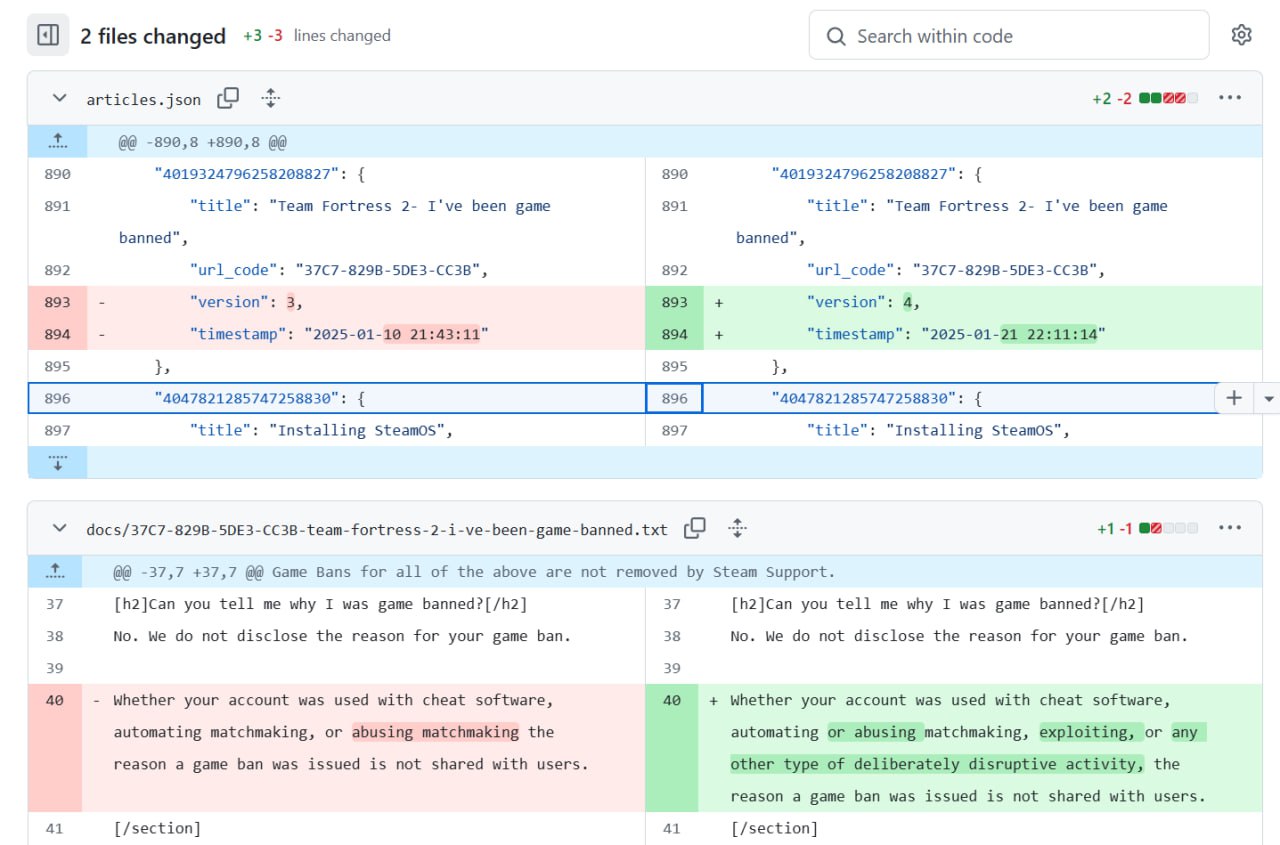The height and width of the screenshot is (845, 1280).
Task: Open more options for the docs txt file
Action: point(1230,528)
